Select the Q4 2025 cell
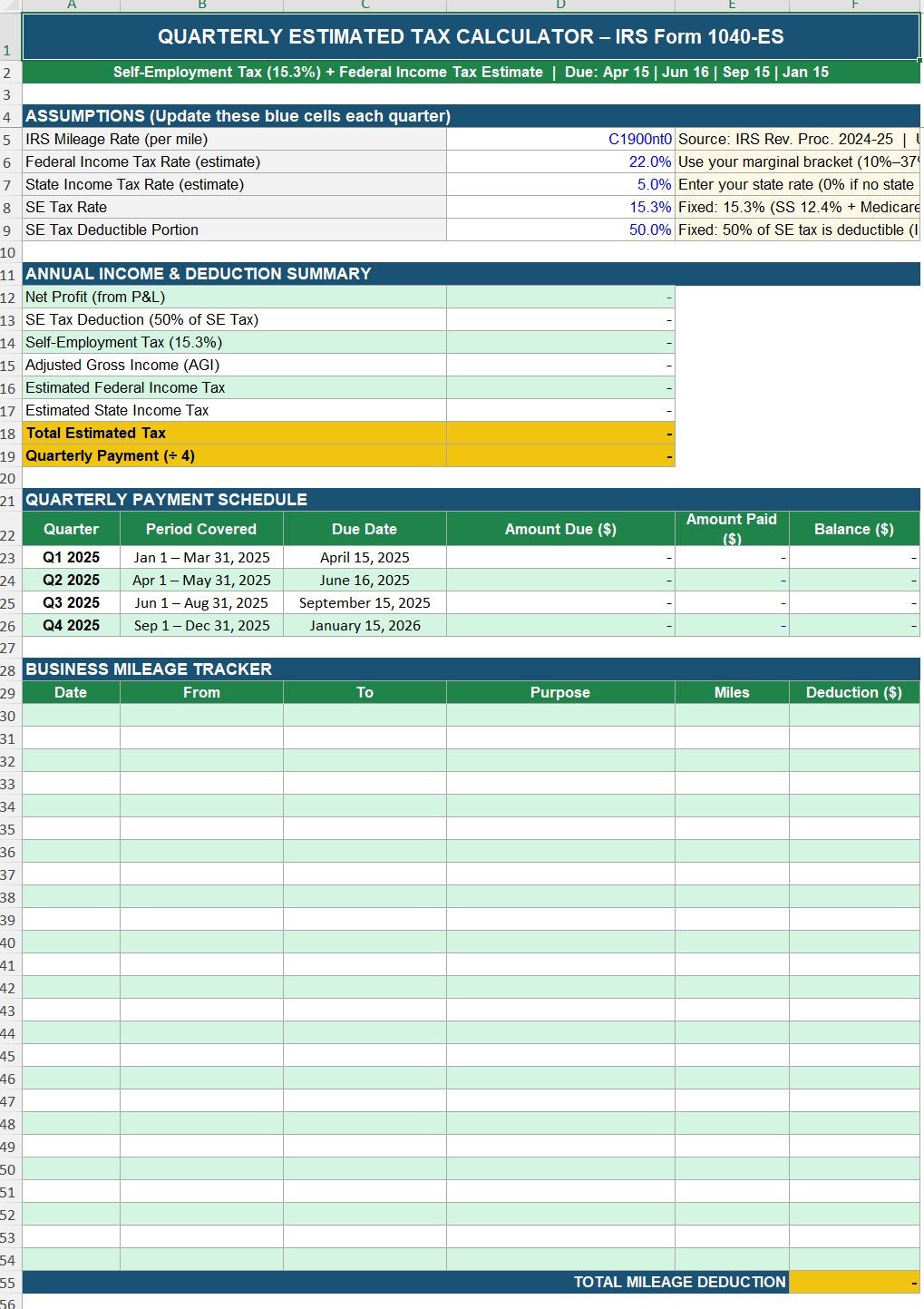The image size is (924, 1309). click(71, 625)
